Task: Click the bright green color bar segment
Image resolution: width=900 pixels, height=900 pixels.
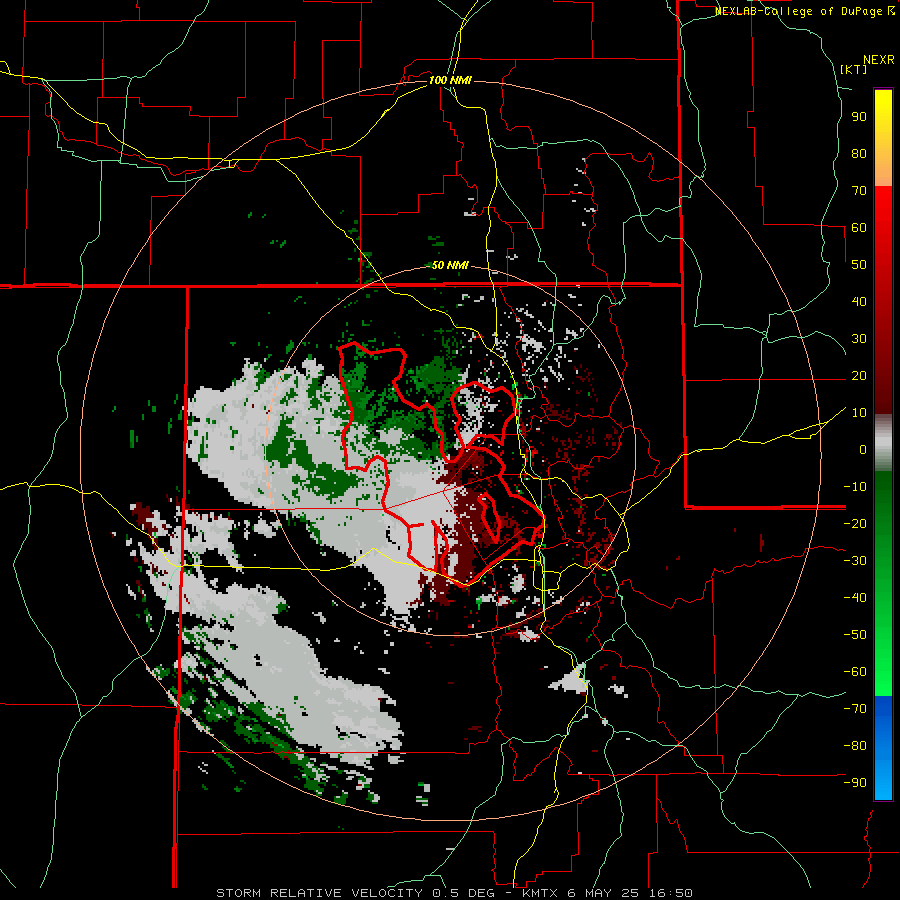Action: pyautogui.click(x=883, y=660)
